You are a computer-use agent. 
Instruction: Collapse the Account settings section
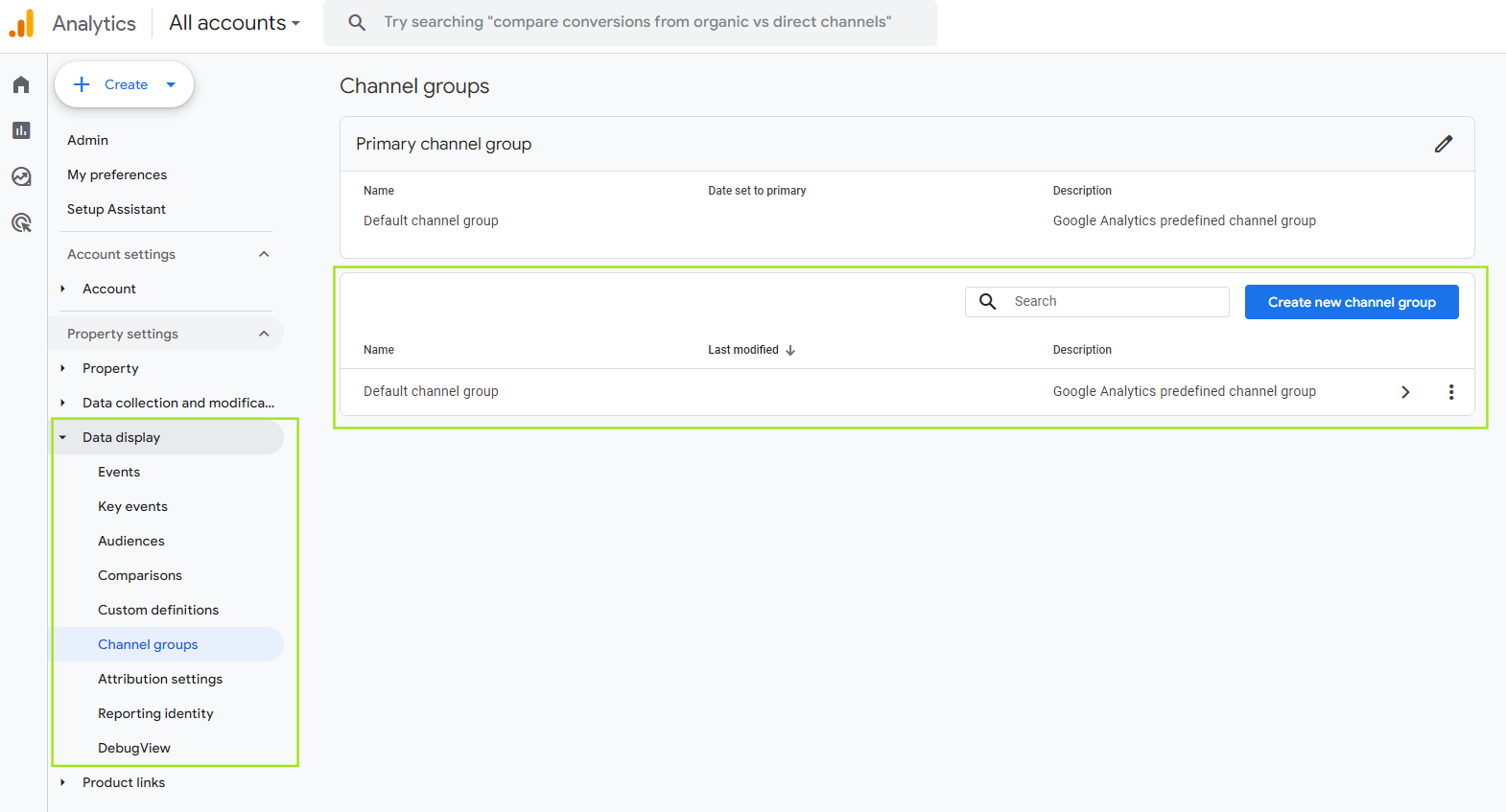pyautogui.click(x=264, y=254)
